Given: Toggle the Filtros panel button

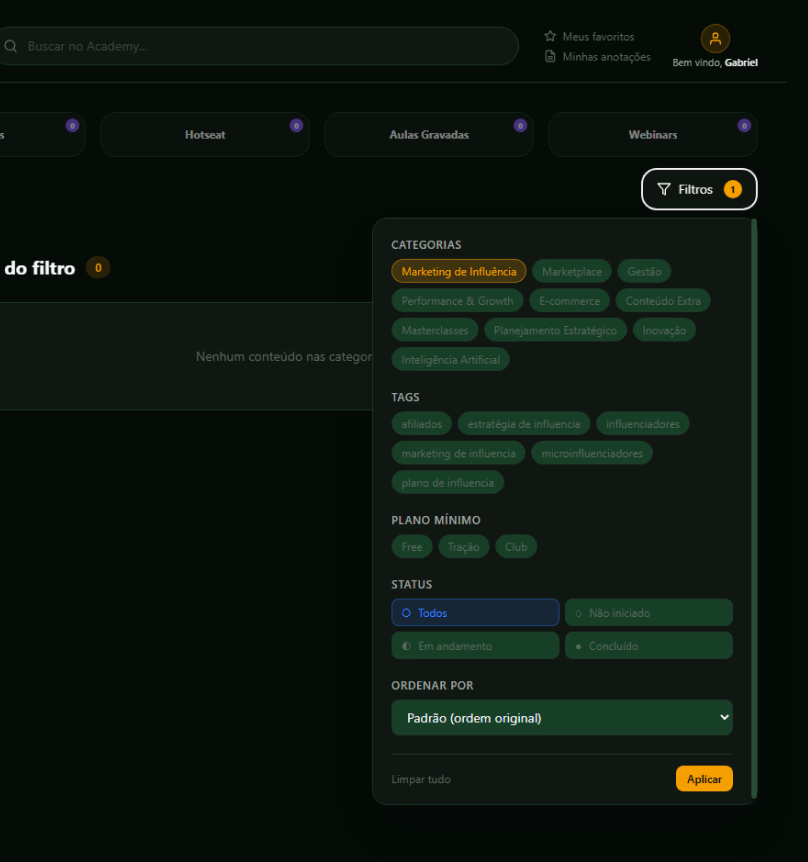Looking at the screenshot, I should pyautogui.click(x=699, y=189).
